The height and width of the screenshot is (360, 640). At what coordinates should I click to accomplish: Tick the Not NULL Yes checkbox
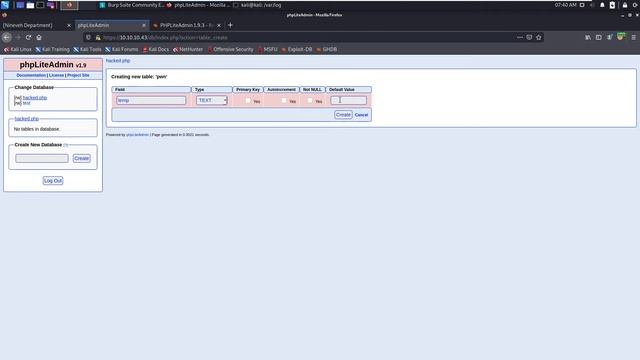pyautogui.click(x=310, y=100)
